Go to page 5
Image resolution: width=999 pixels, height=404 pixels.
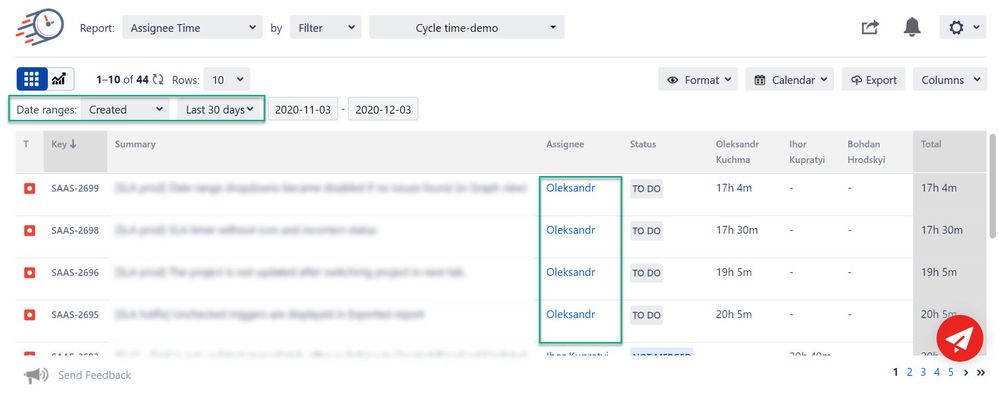[951, 372]
